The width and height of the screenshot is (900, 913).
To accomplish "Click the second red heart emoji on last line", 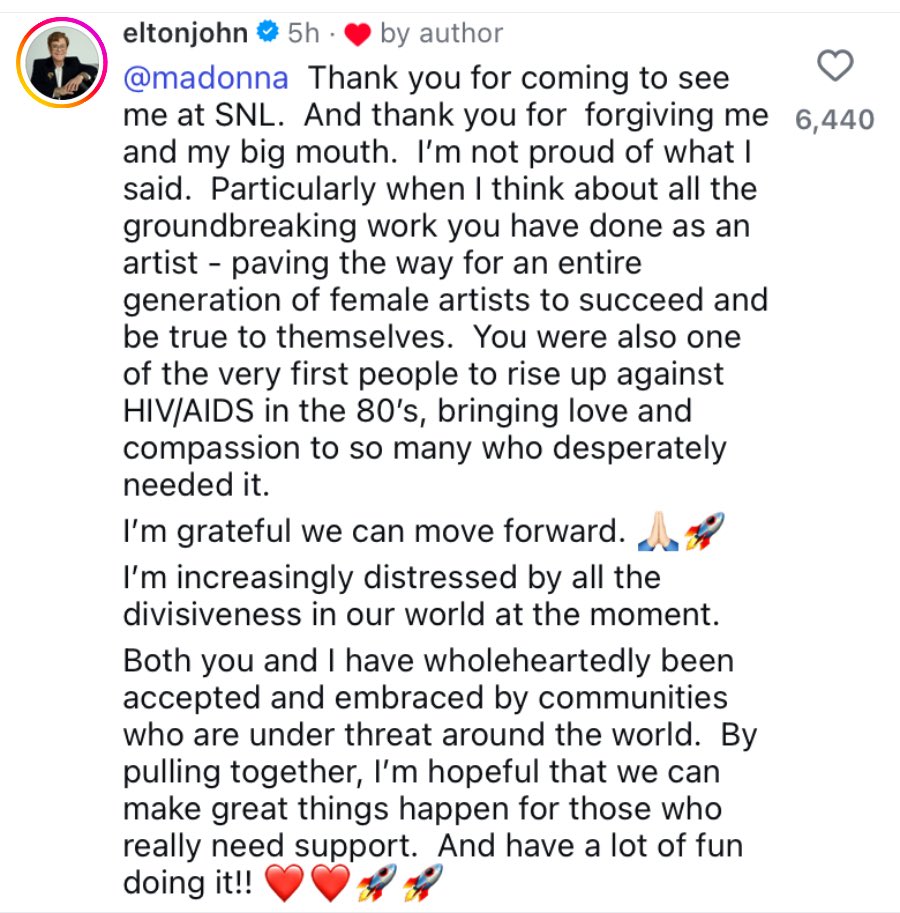I will [x=331, y=882].
